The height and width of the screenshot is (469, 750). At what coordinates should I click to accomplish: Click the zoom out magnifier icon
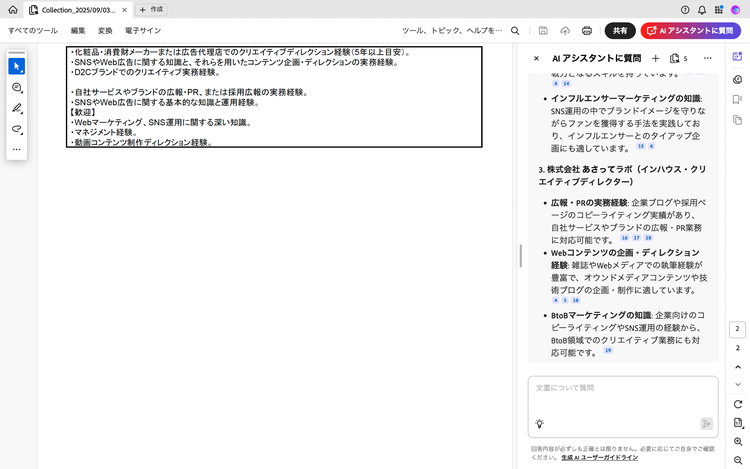[738, 459]
